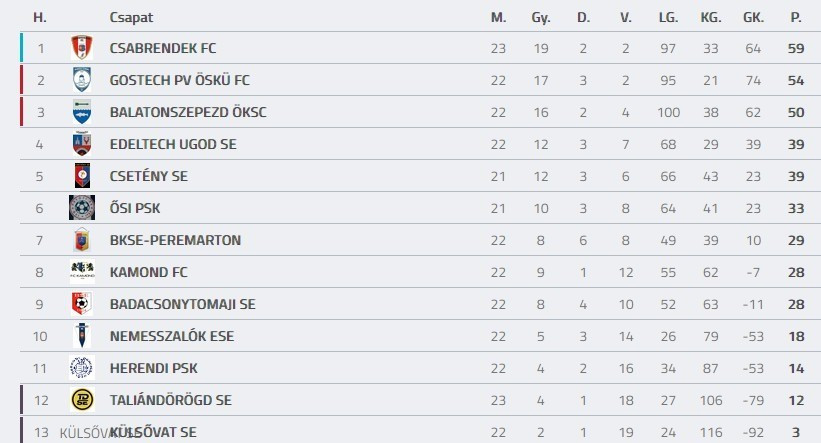Click the Badacsonytomaji SE crest
Viewport: 821px width, 443px height.
[81, 304]
